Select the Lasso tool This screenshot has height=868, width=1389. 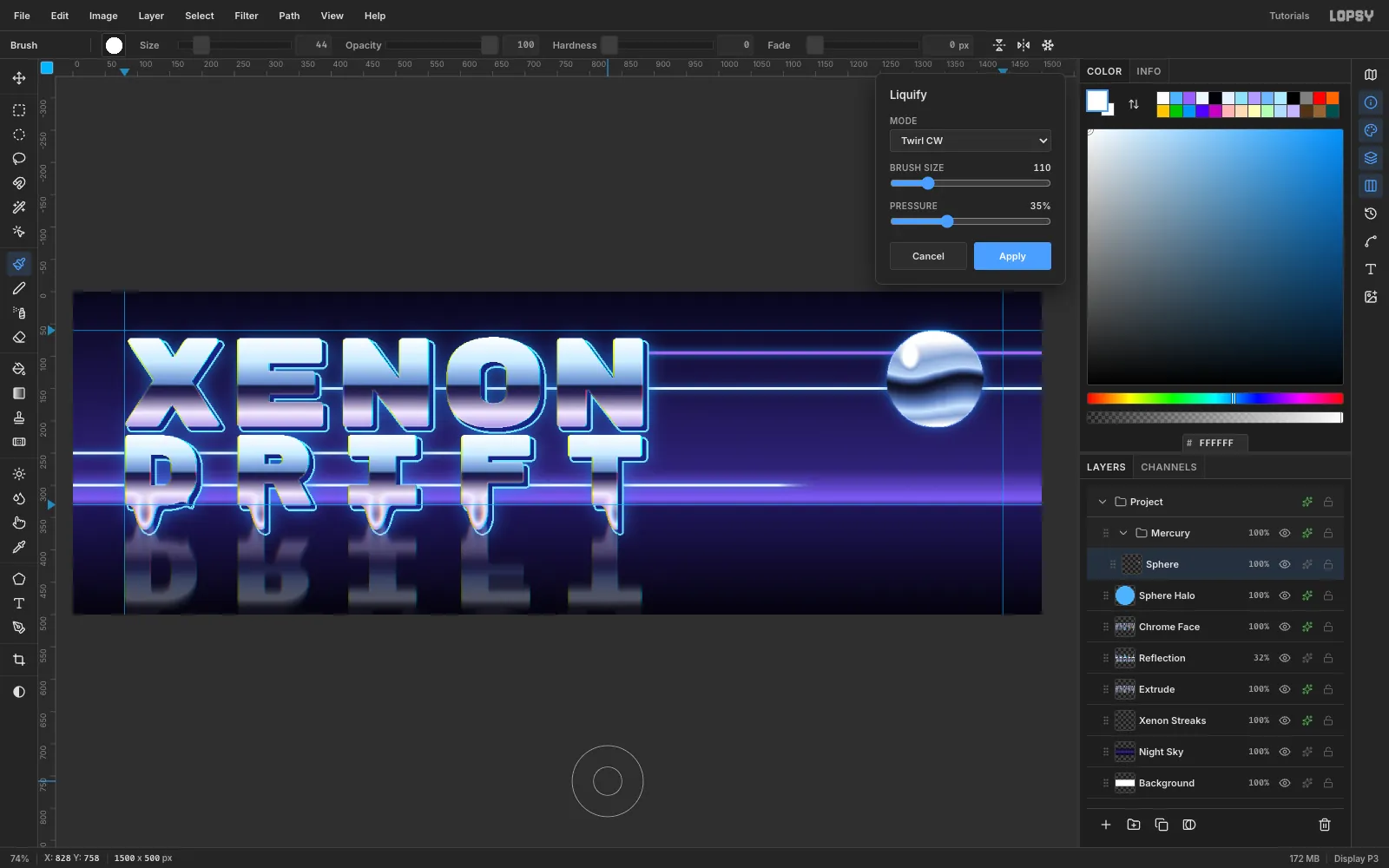pos(19,159)
